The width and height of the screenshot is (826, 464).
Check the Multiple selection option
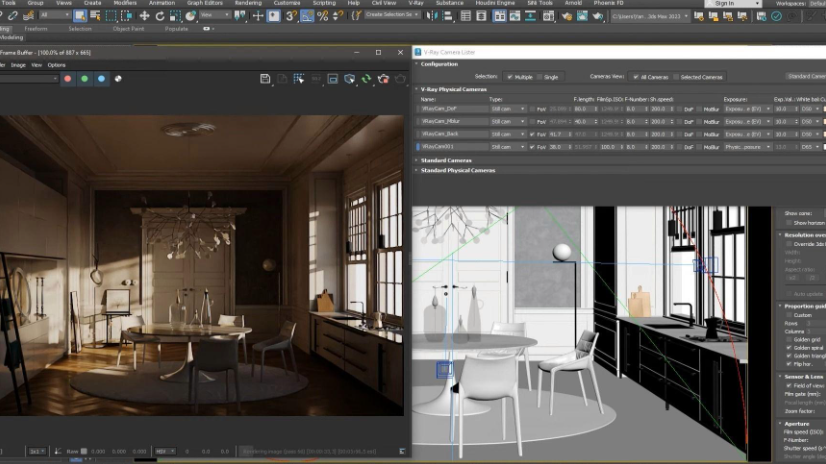point(510,77)
